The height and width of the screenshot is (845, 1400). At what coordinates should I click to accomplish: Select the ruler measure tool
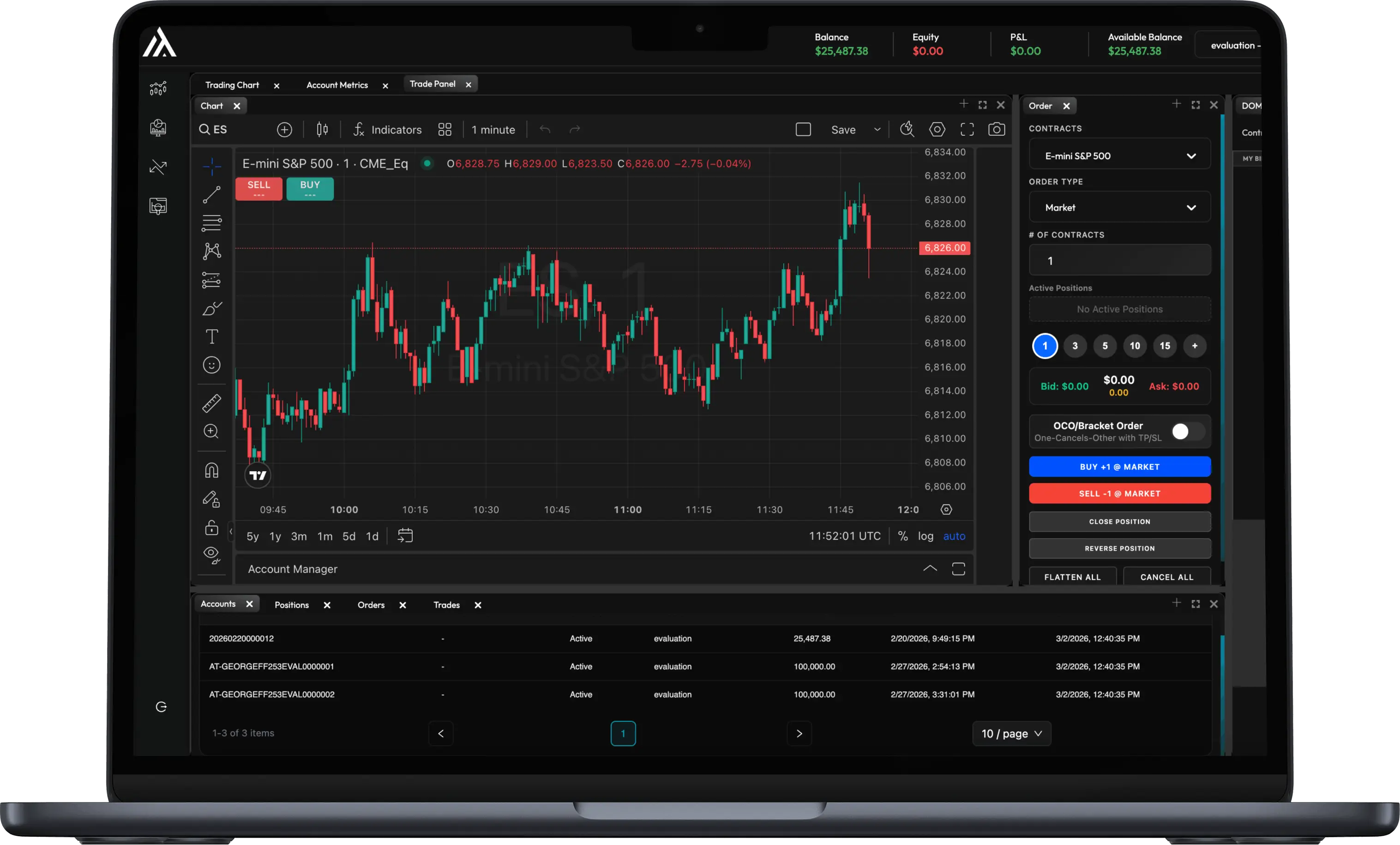pyautogui.click(x=212, y=403)
